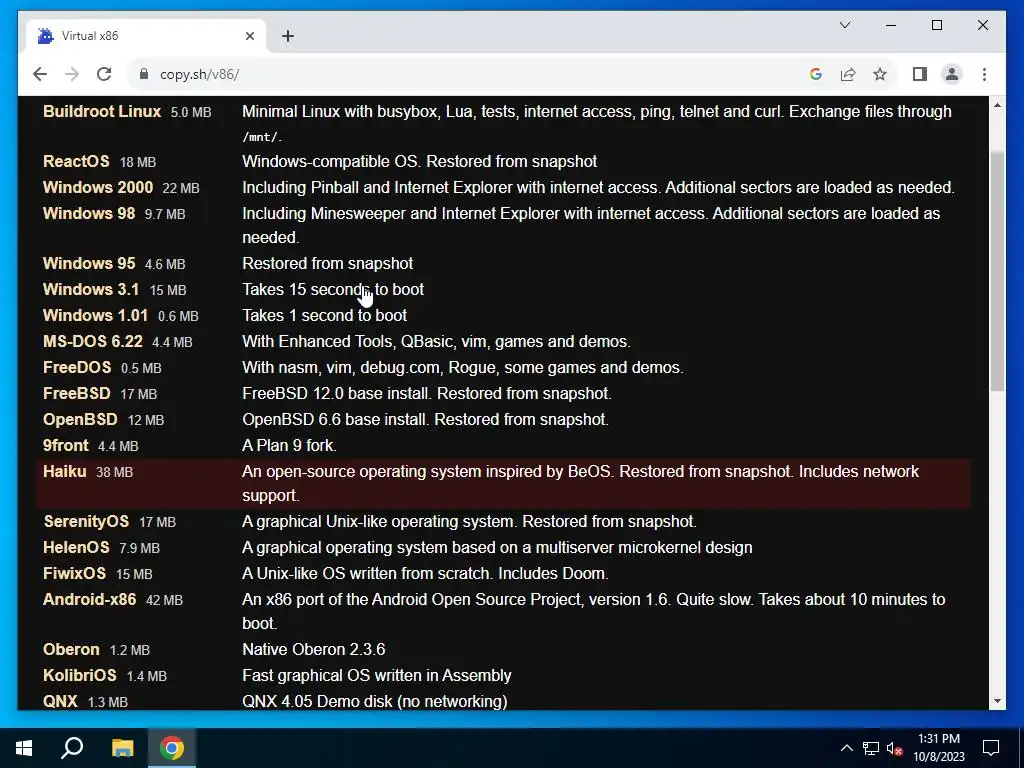Open the notification center icon
Viewport: 1024px width, 768px height.
click(991, 748)
